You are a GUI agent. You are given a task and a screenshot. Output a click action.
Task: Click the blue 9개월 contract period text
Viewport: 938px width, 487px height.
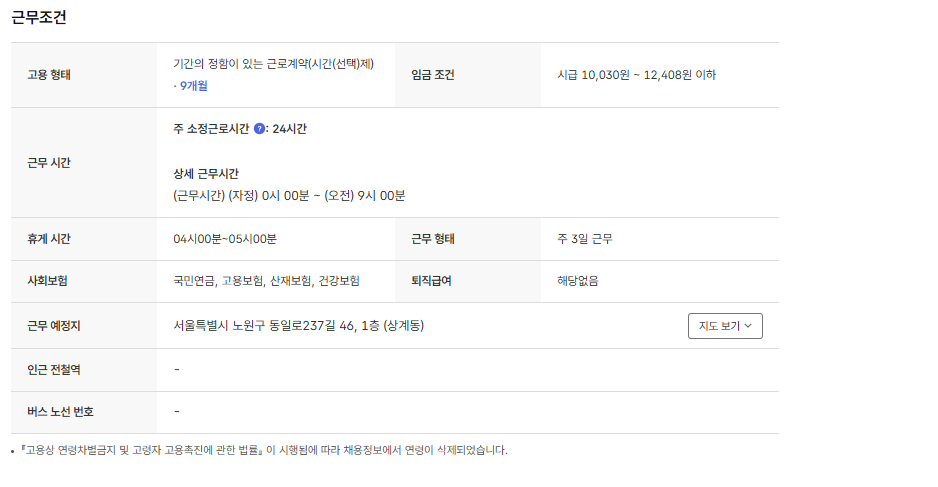coord(190,86)
